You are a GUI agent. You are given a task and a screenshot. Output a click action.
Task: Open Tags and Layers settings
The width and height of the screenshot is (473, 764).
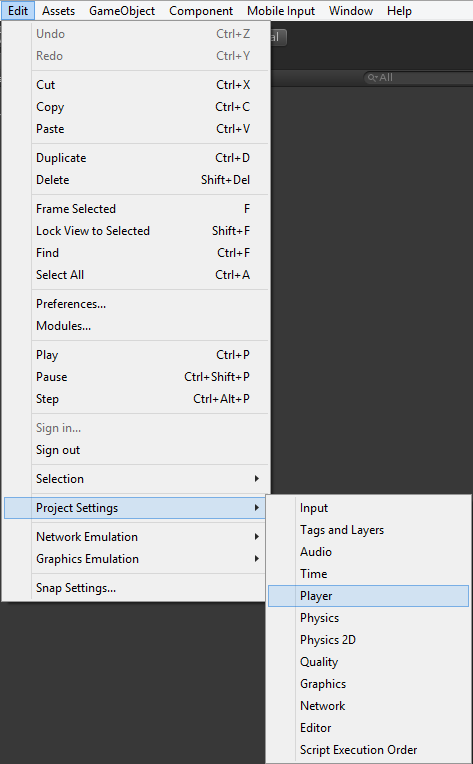point(368,530)
